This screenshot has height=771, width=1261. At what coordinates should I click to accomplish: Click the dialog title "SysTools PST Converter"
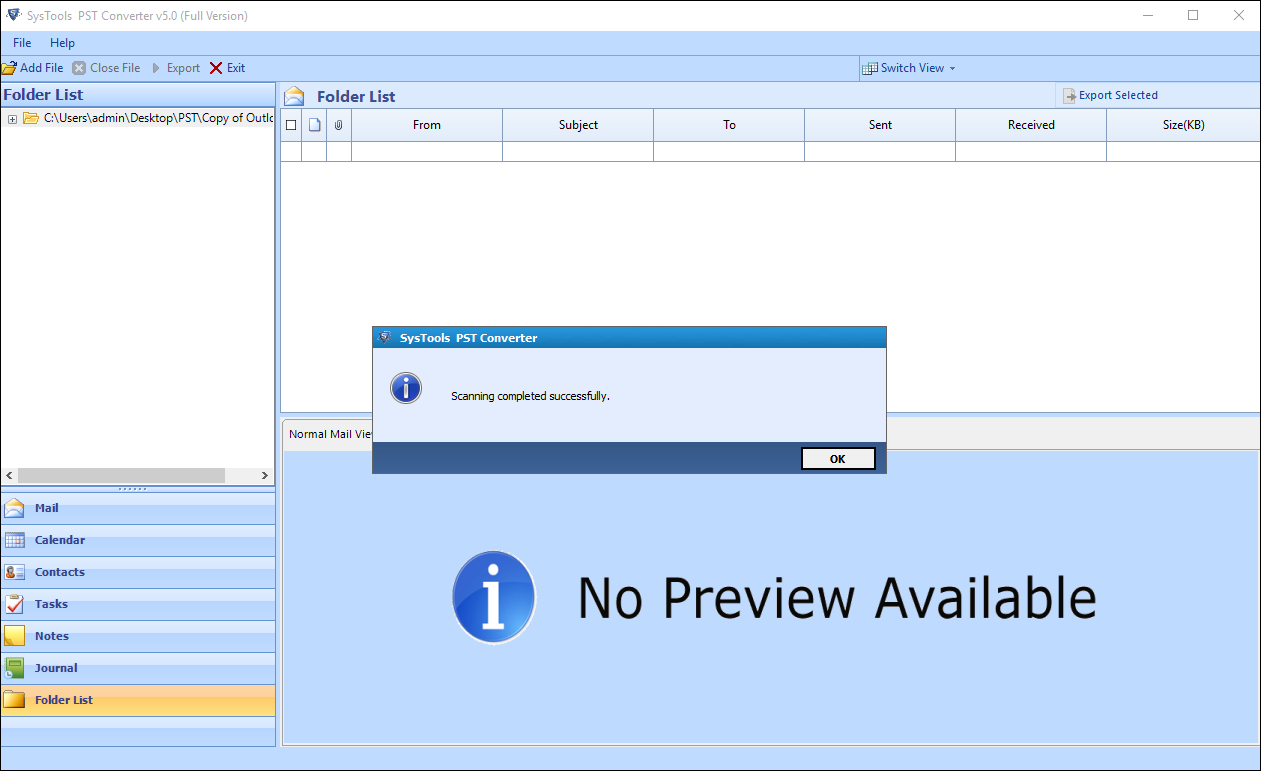click(x=469, y=338)
